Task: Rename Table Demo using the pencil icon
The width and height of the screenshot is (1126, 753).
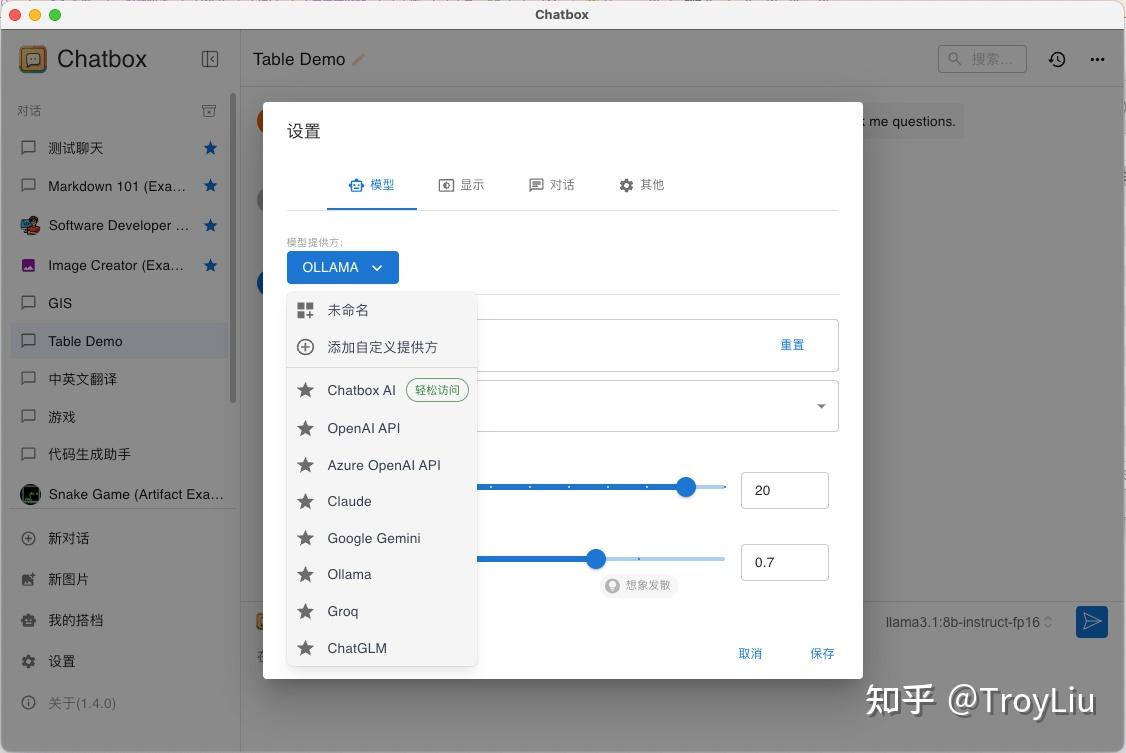Action: (359, 59)
